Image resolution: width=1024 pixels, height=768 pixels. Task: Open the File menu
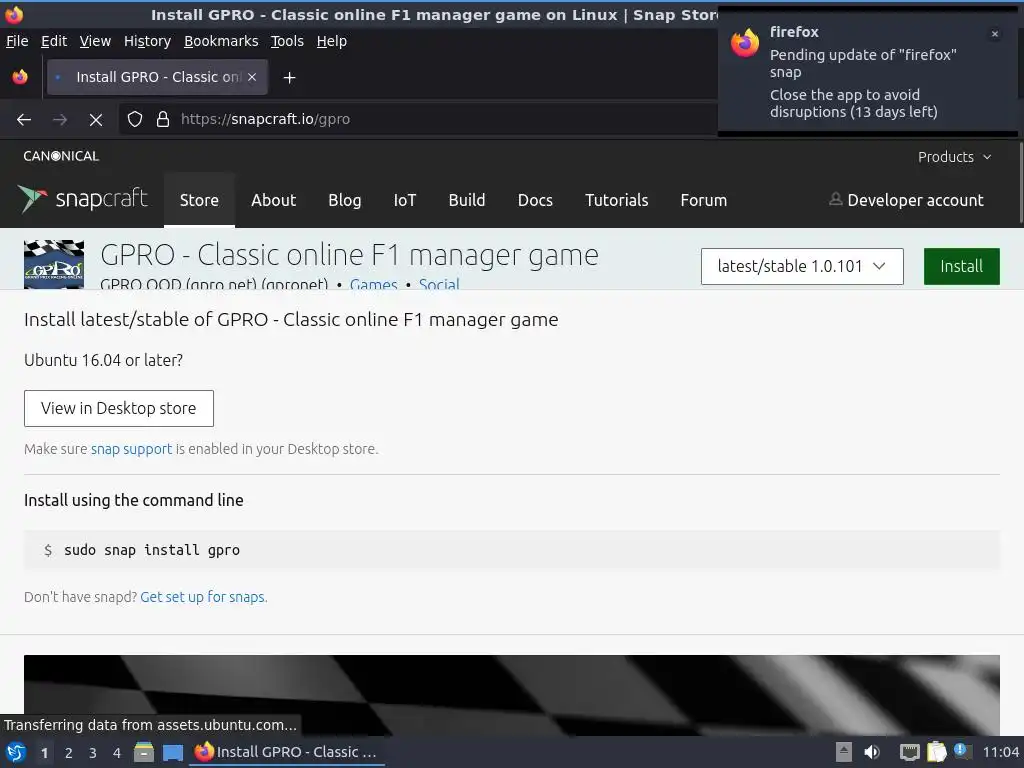tap(17, 41)
